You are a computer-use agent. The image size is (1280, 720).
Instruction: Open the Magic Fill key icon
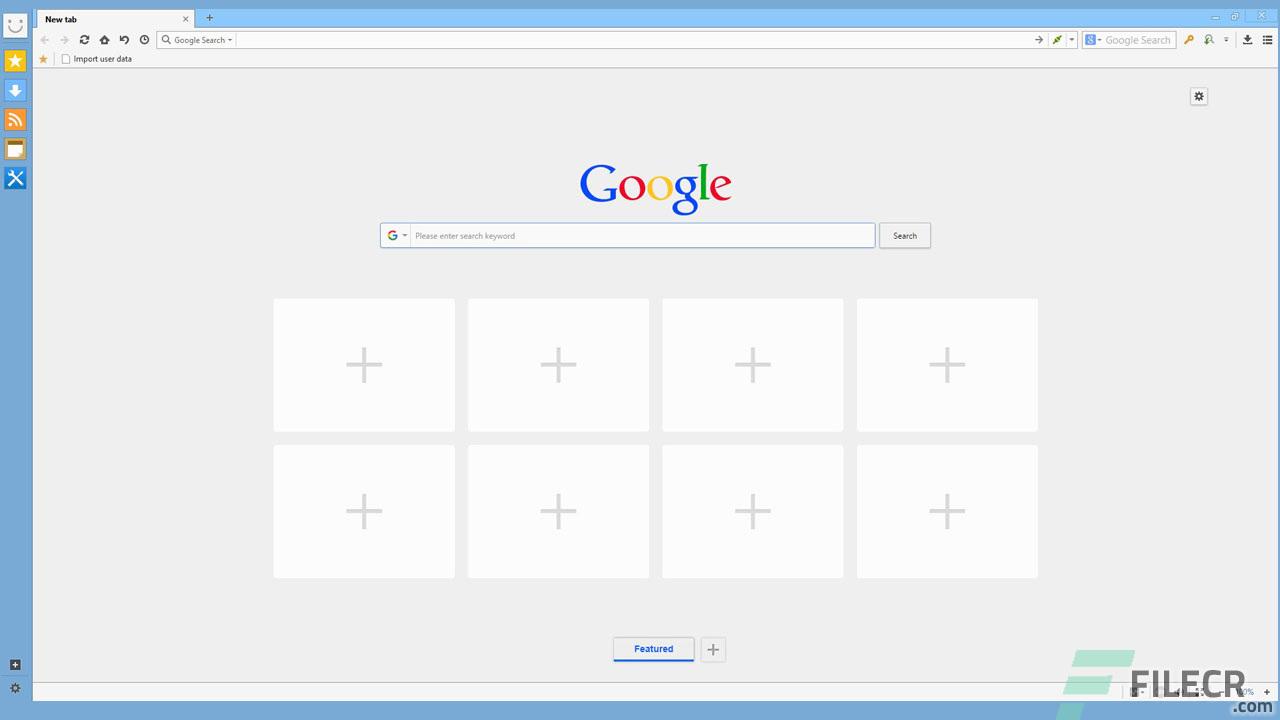tap(1189, 40)
